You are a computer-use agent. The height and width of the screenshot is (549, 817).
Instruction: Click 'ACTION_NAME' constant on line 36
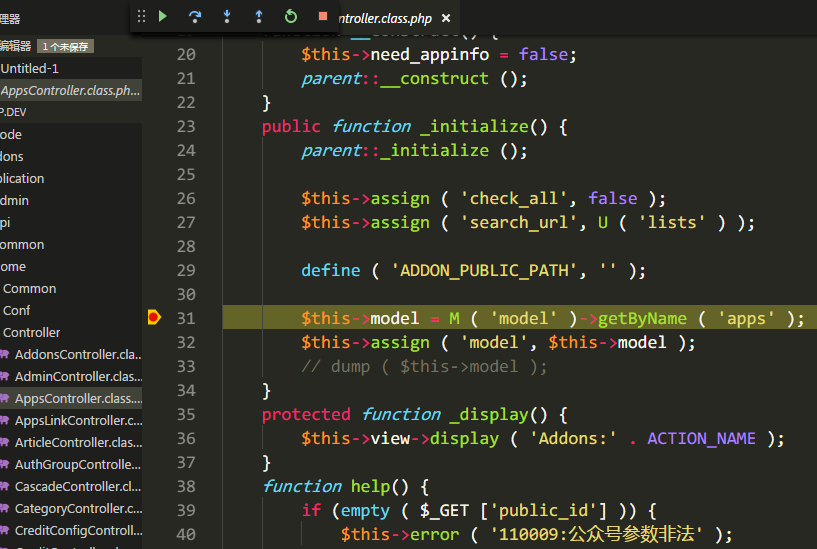point(701,439)
